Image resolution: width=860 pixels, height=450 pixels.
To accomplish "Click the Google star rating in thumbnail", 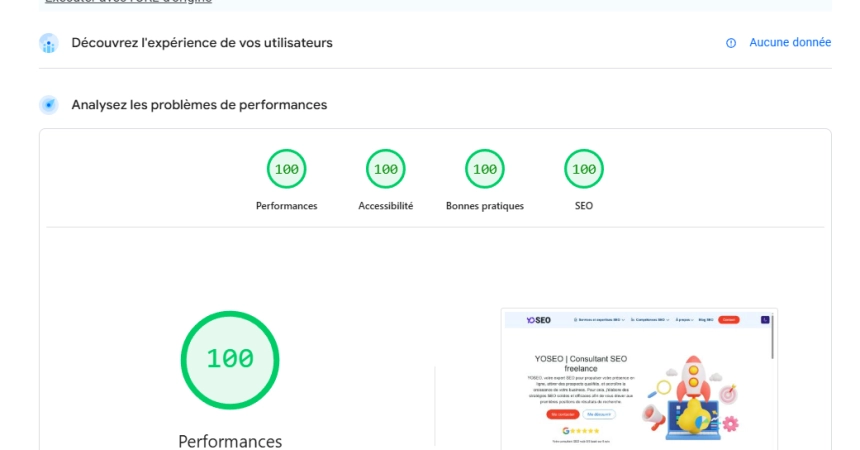I will (581, 431).
